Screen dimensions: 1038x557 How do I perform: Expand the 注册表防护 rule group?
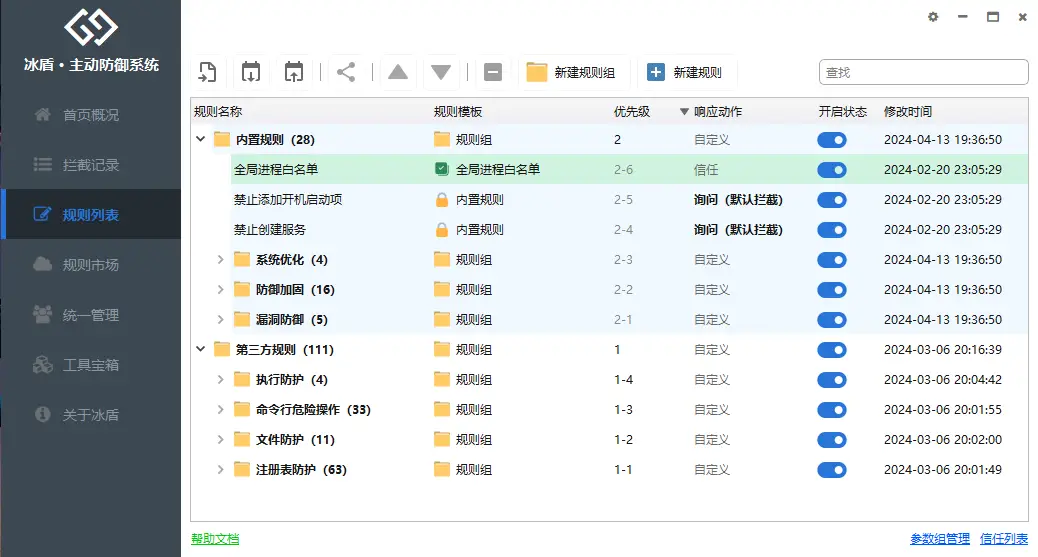point(221,470)
